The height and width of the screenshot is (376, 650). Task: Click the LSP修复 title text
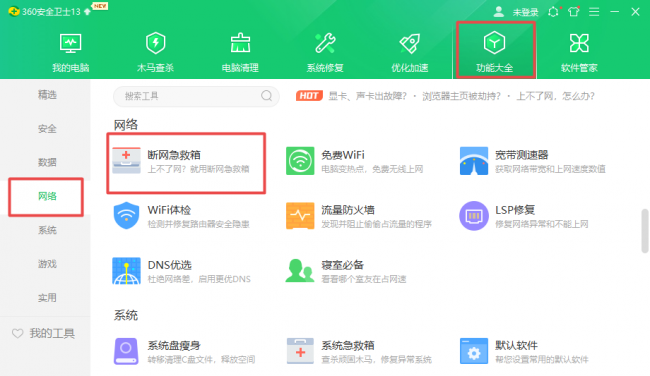pyautogui.click(x=515, y=210)
